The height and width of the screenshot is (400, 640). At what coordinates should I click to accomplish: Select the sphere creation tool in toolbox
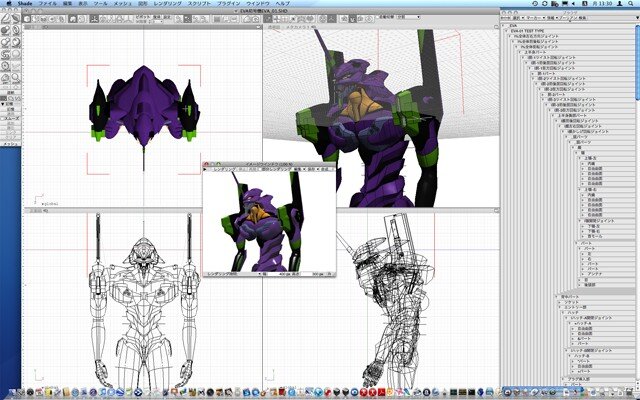5,30
